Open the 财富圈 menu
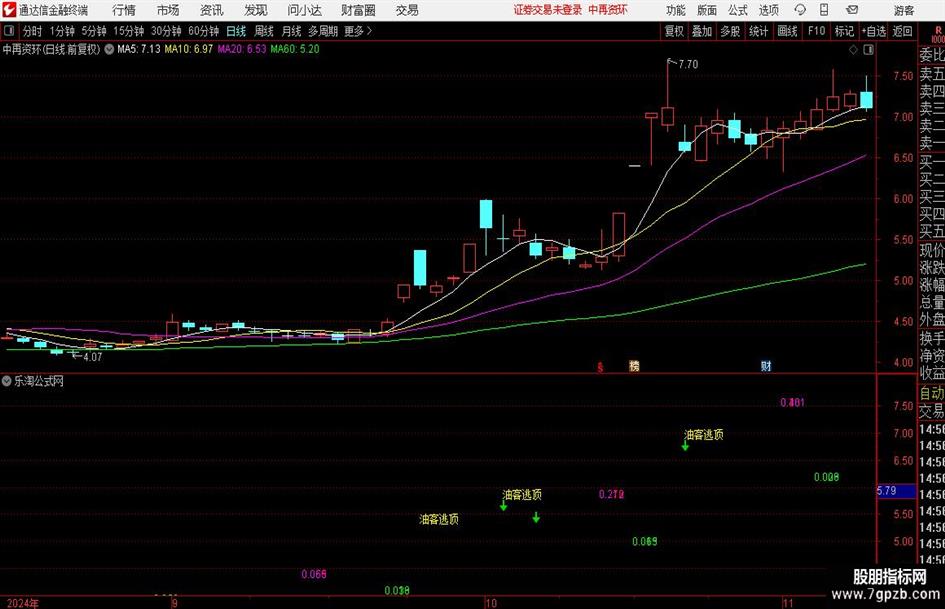This screenshot has height=609, width=945. pos(358,10)
